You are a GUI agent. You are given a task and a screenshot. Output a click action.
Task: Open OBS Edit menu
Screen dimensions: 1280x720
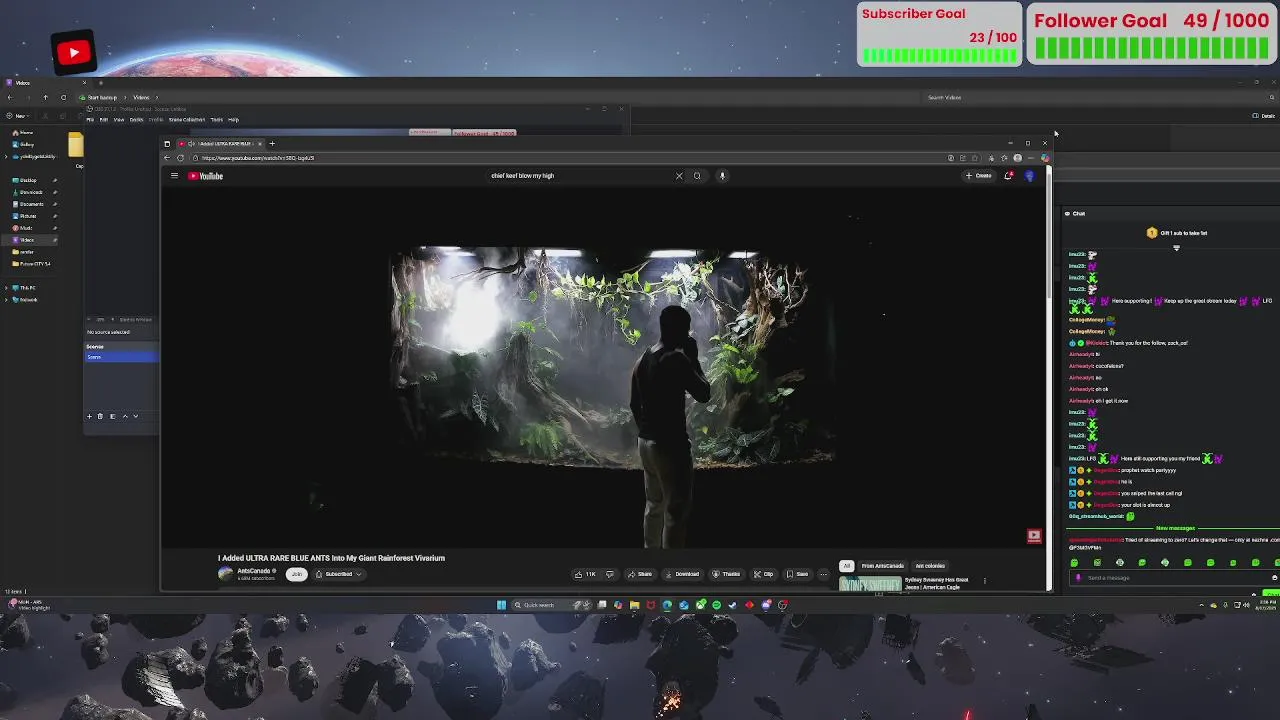click(x=104, y=120)
